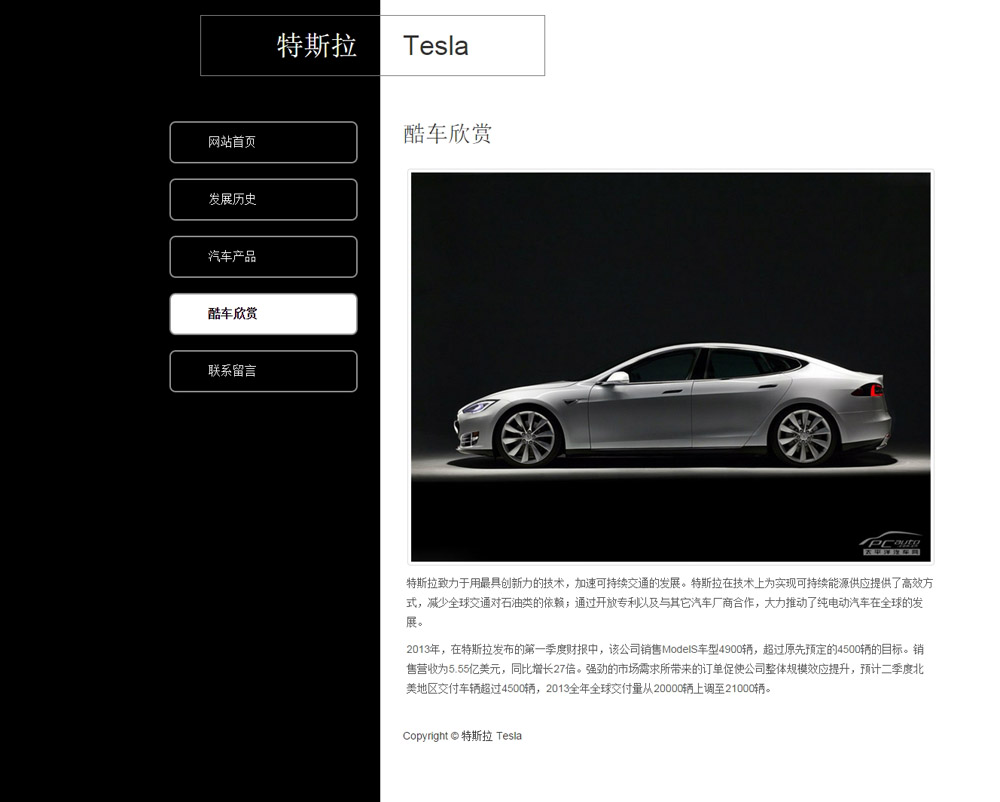Viewport: 1000px width, 802px height.
Task: Click the 特斯拉 Chinese logo text
Action: pos(316,46)
